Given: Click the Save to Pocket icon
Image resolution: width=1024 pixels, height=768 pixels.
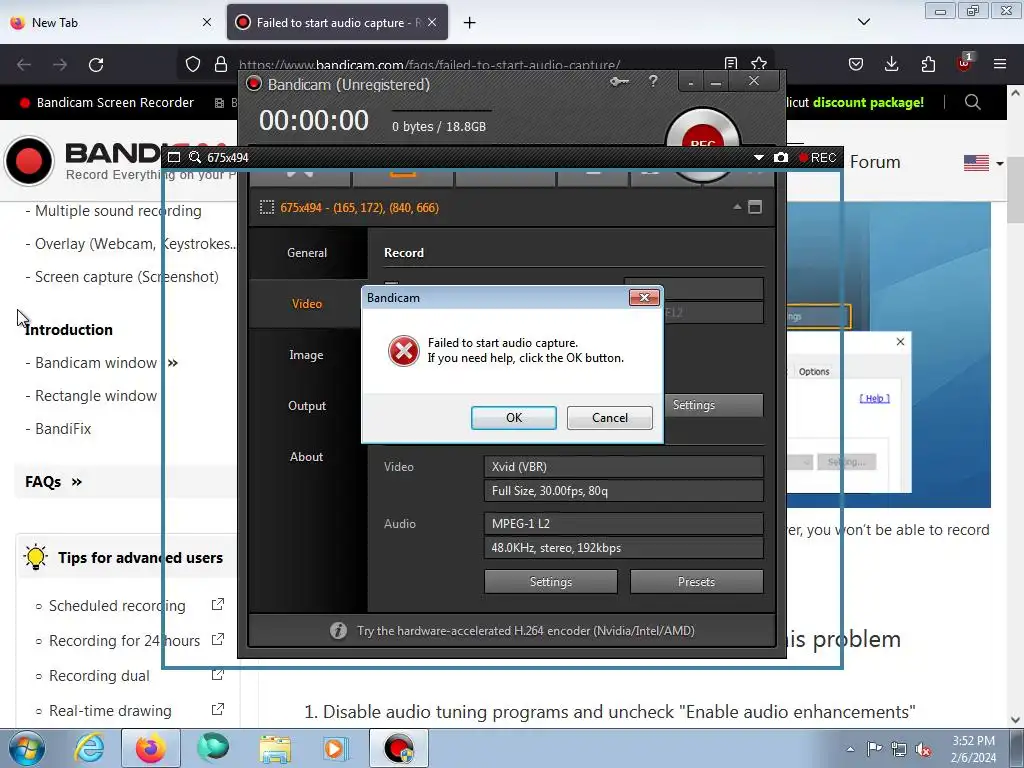Looking at the screenshot, I should click(856, 64).
